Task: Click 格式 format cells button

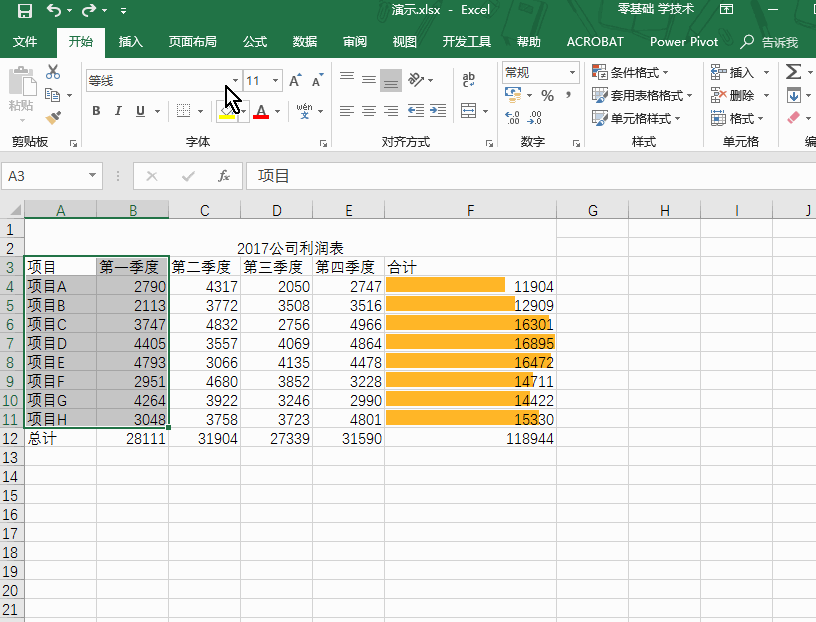Action: tap(737, 118)
